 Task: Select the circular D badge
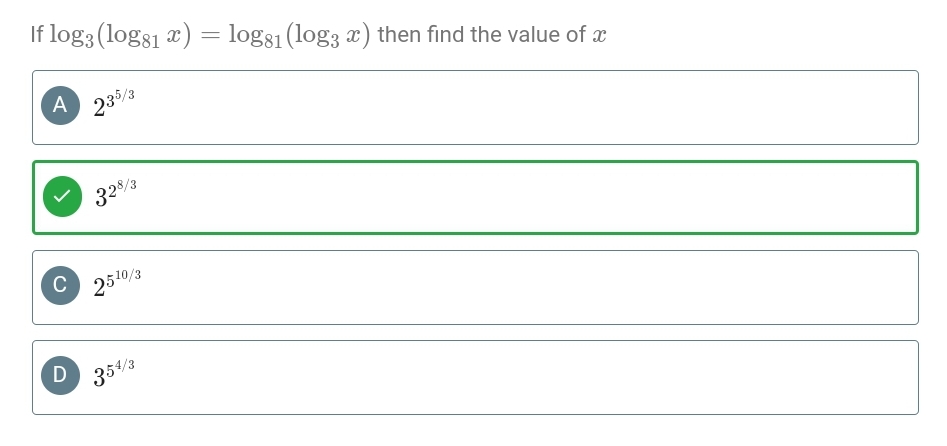click(x=60, y=375)
